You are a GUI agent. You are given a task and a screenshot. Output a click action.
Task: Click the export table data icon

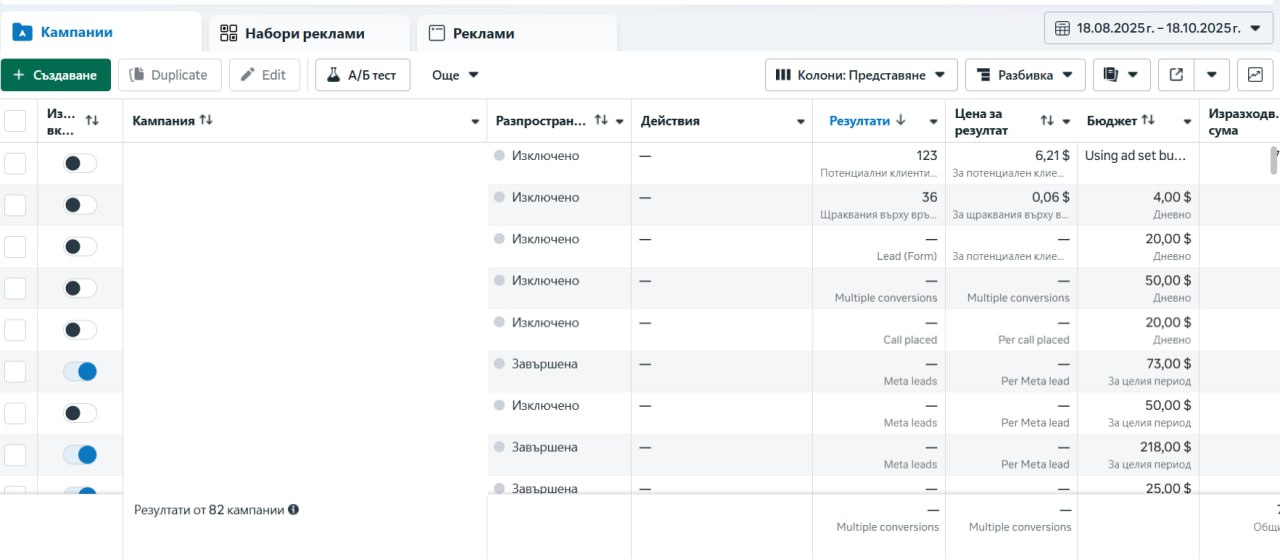click(1176, 75)
